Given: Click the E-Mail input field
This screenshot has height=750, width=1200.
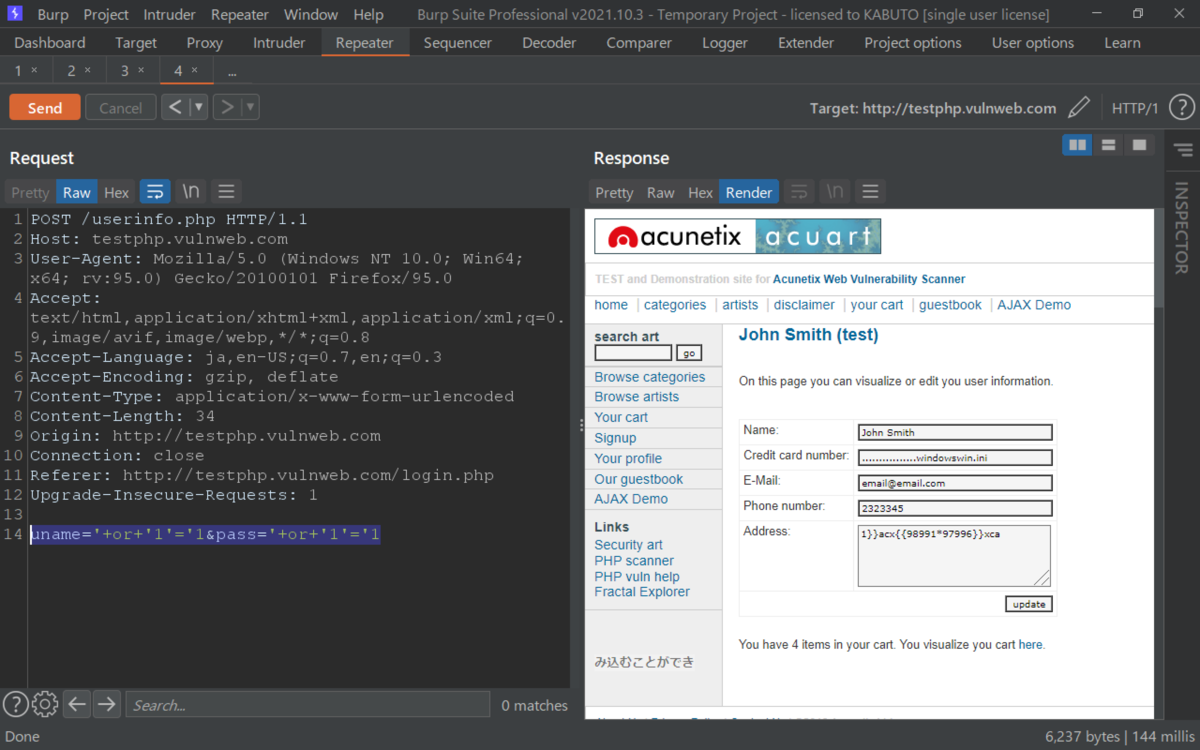Looking at the screenshot, I should click(955, 483).
